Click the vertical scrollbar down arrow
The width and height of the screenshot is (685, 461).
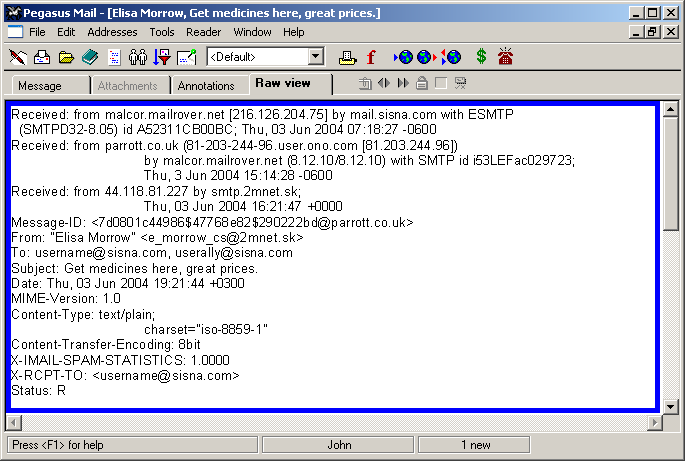671,406
